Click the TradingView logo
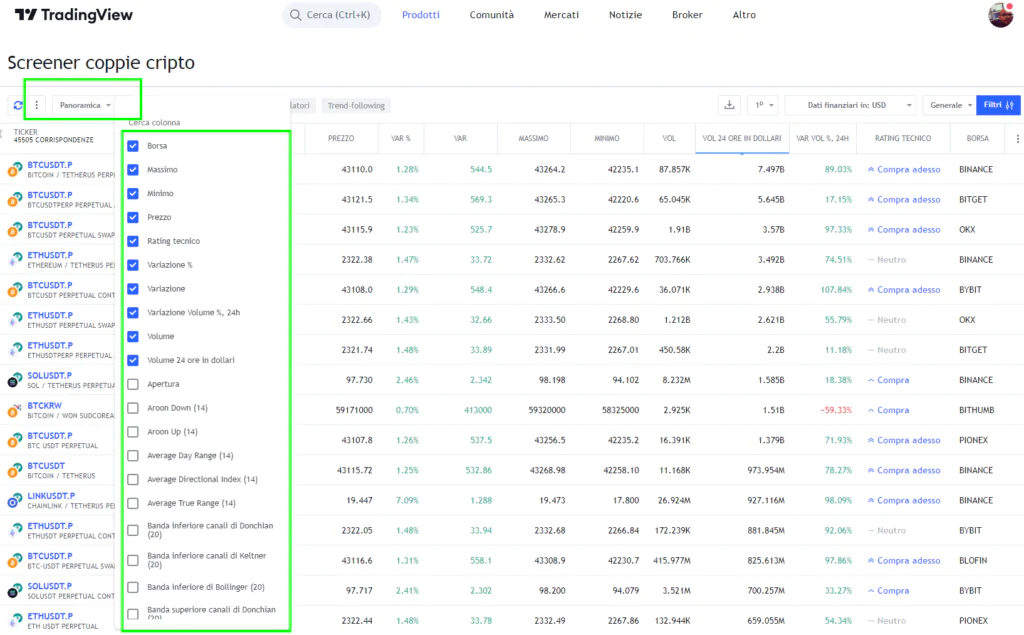The width and height of the screenshot is (1024, 635). point(73,14)
